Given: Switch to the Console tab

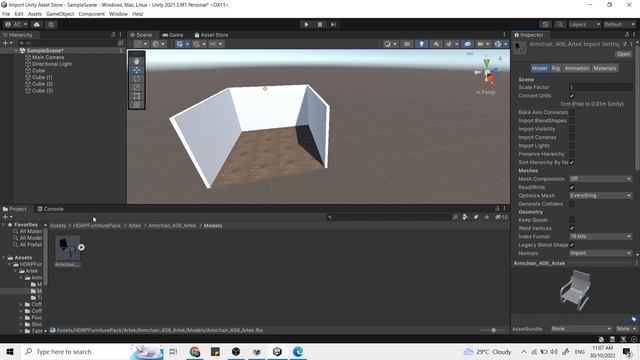Looking at the screenshot, I should tap(51, 209).
